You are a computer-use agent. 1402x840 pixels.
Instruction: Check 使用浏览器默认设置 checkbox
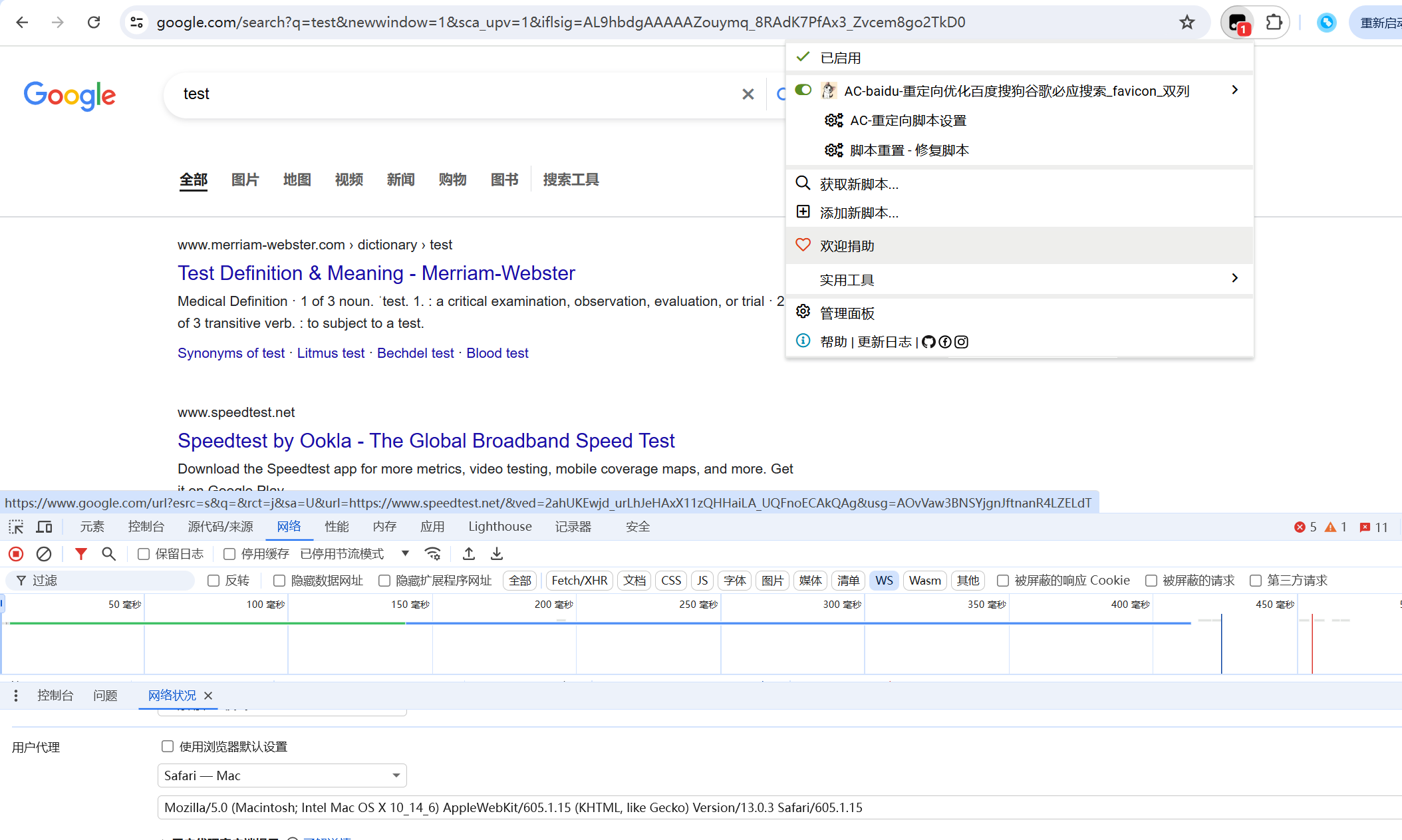pyautogui.click(x=168, y=746)
